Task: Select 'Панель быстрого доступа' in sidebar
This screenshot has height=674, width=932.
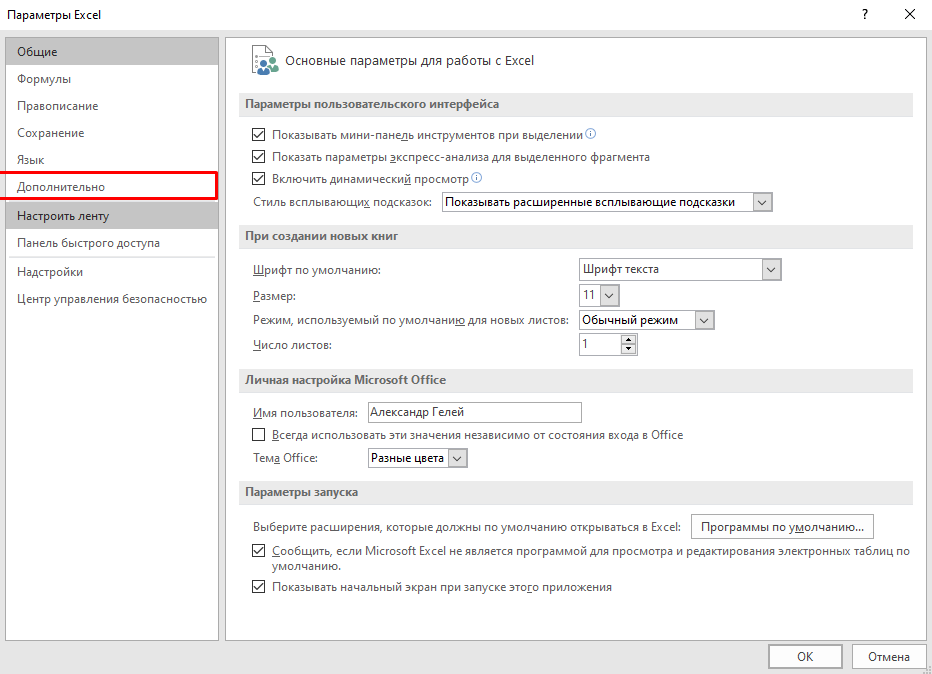Action: [88, 243]
